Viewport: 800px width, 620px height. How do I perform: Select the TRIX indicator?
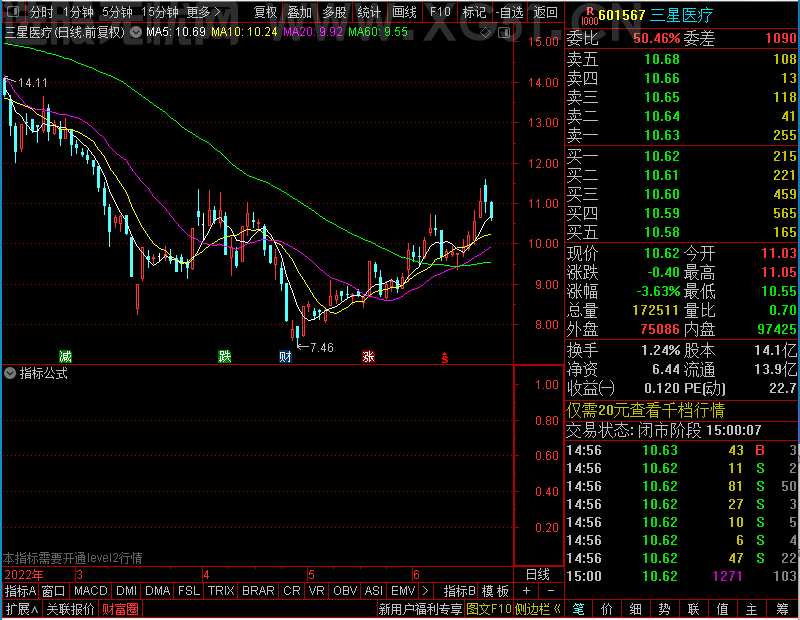pyautogui.click(x=221, y=590)
